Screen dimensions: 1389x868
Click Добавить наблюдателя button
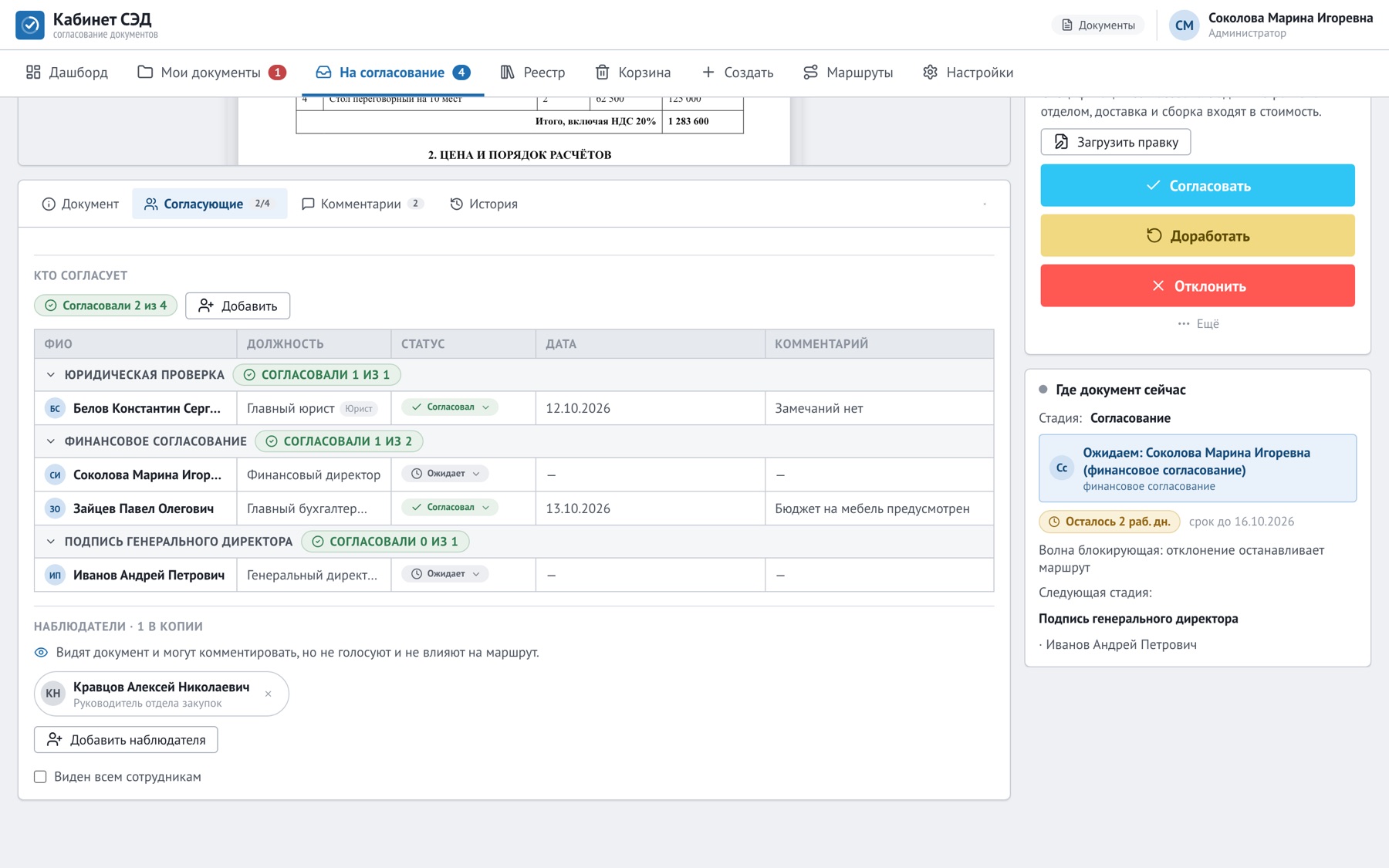tap(126, 740)
